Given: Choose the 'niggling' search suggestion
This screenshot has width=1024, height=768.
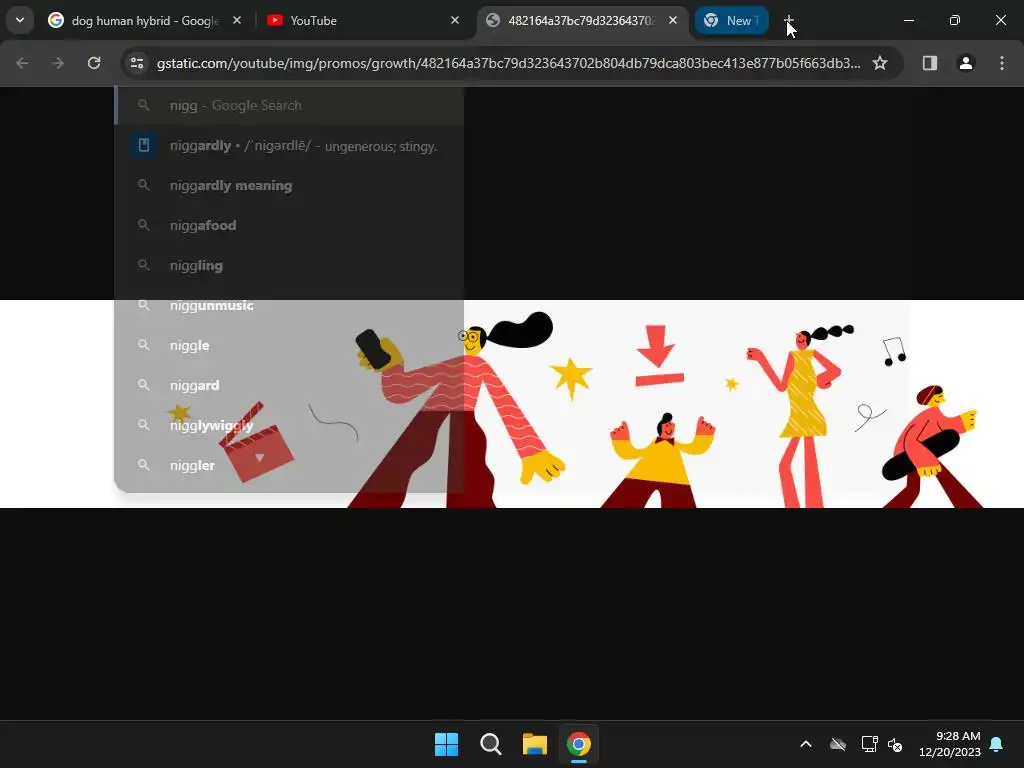Looking at the screenshot, I should click(289, 265).
